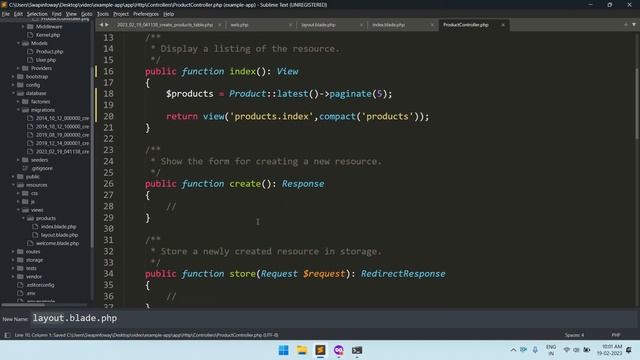640x360 pixels.
Task: Open .gitignore under database folder
Action: coord(42,168)
